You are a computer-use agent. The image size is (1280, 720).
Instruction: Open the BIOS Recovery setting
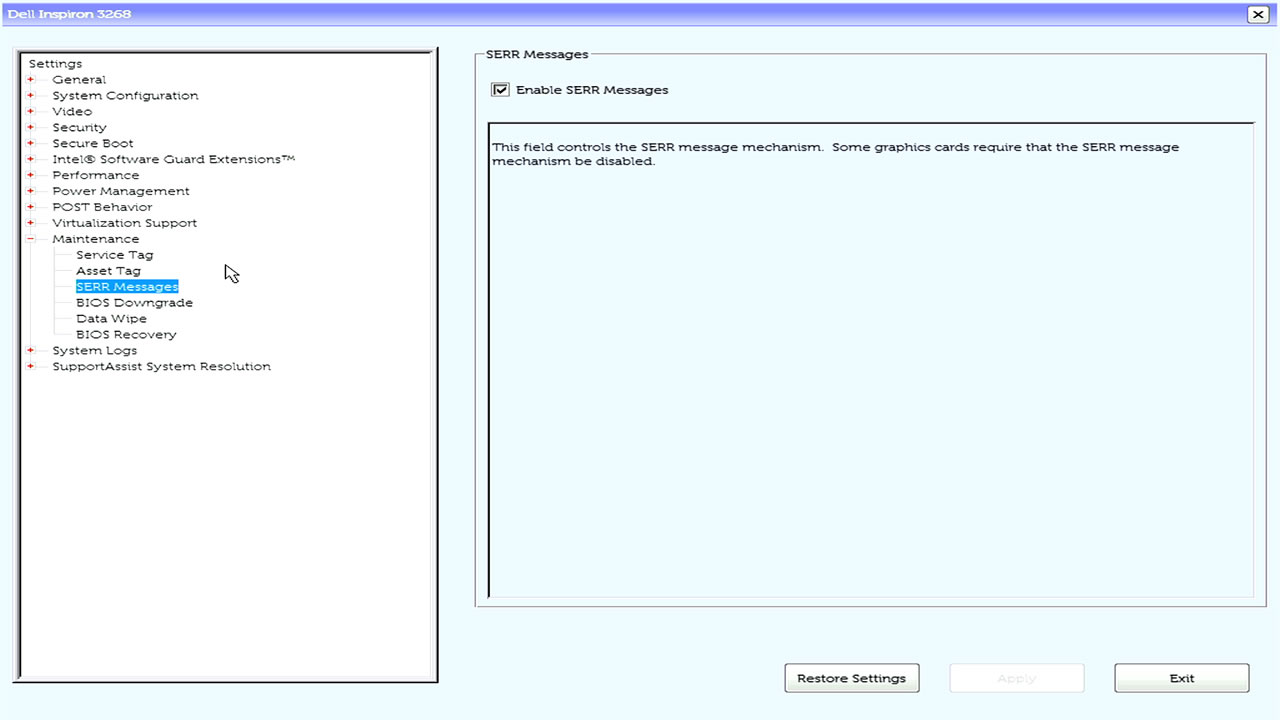tap(126, 335)
